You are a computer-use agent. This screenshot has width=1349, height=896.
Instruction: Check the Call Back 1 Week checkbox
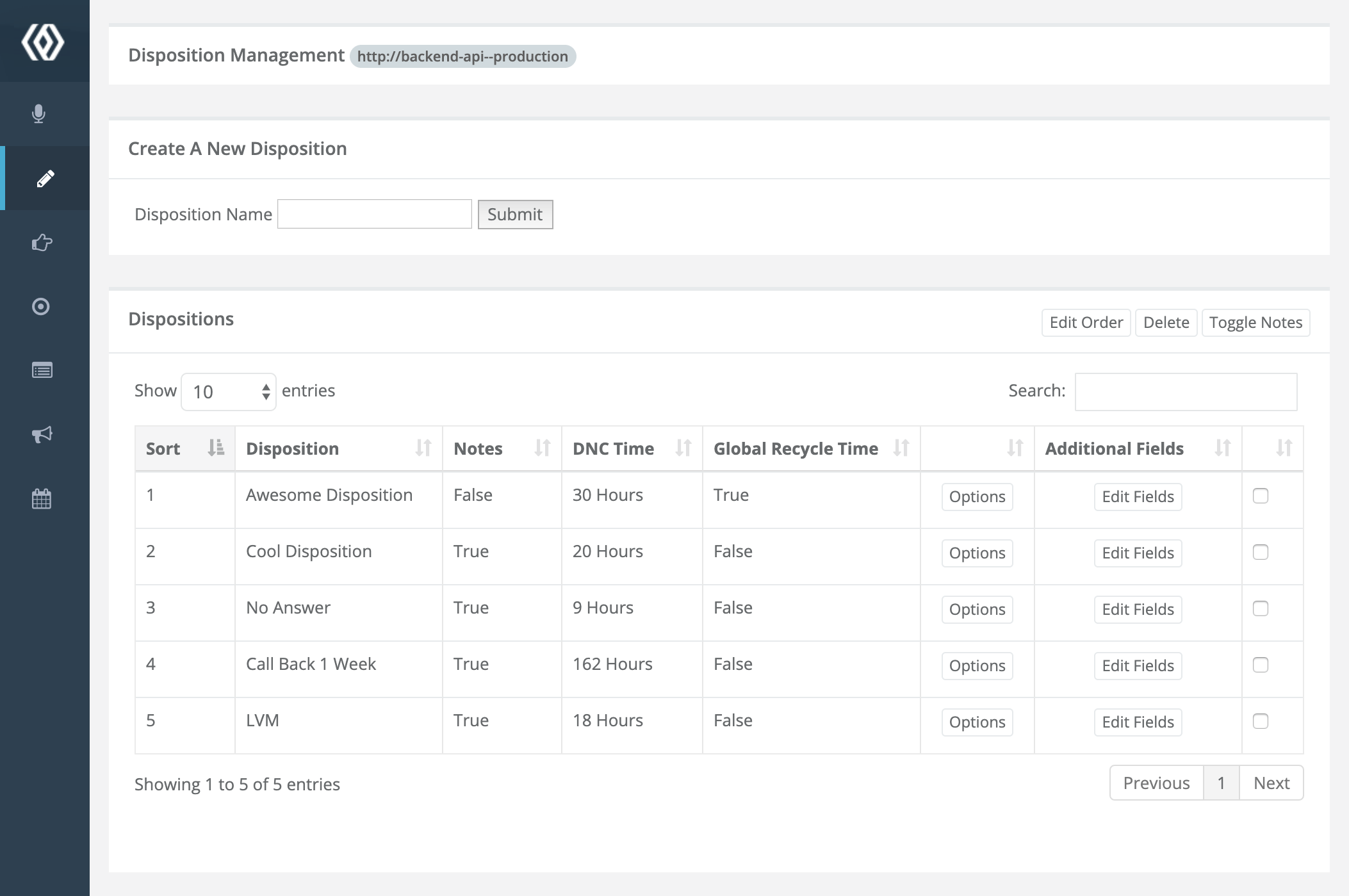1261,665
